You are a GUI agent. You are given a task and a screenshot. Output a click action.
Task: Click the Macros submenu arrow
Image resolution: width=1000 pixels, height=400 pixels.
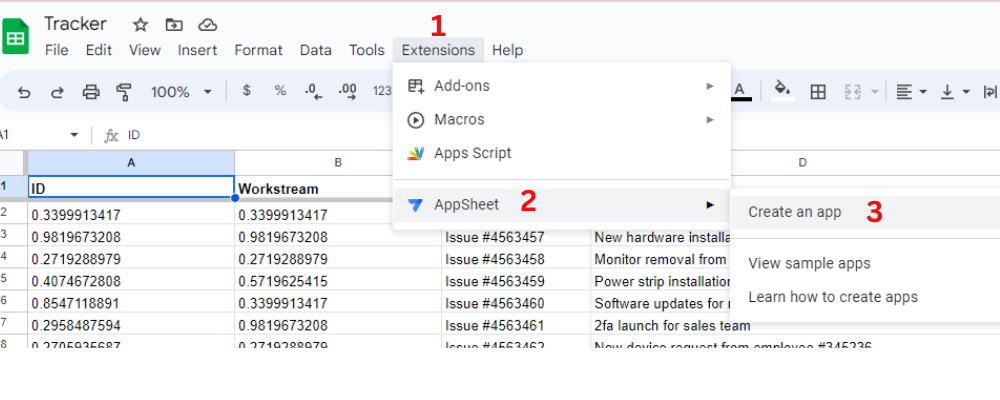[x=710, y=119]
